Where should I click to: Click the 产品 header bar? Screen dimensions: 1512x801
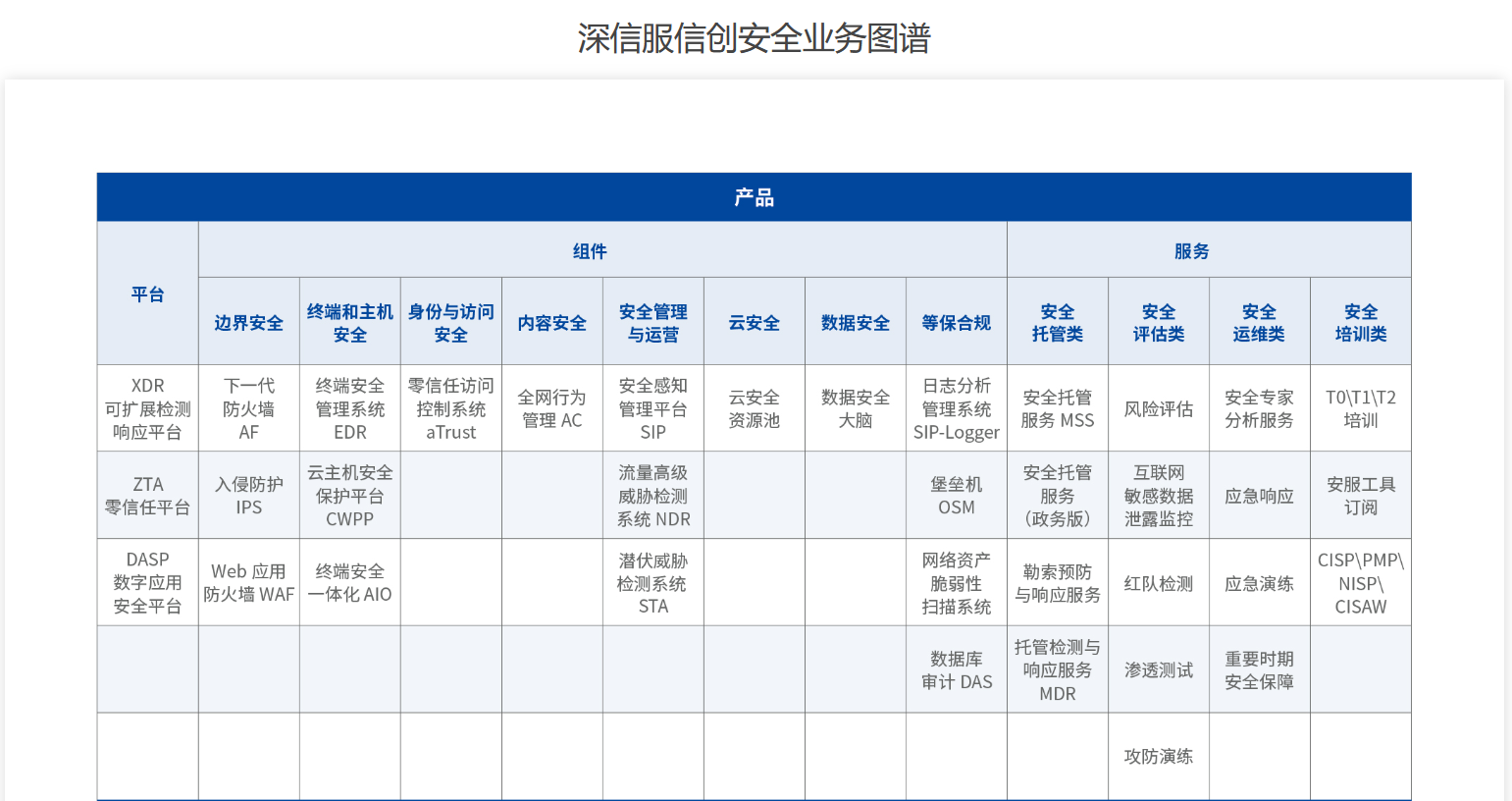754,197
